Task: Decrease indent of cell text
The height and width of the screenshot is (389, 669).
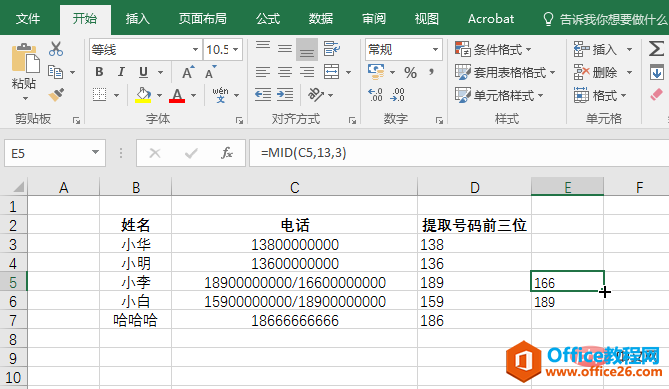Action: pyautogui.click(x=263, y=95)
